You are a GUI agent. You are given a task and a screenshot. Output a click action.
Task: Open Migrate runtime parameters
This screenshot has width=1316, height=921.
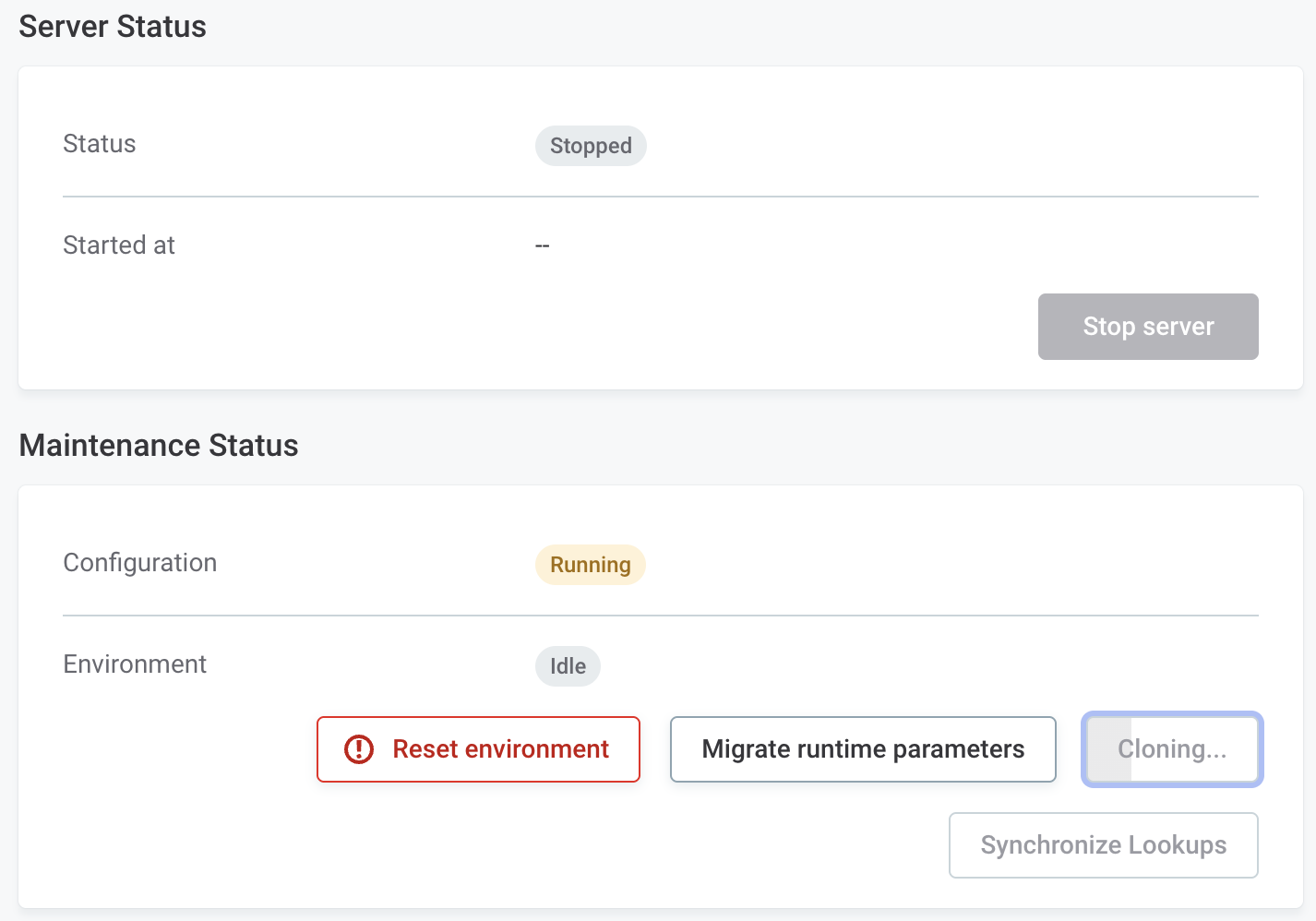coord(863,749)
